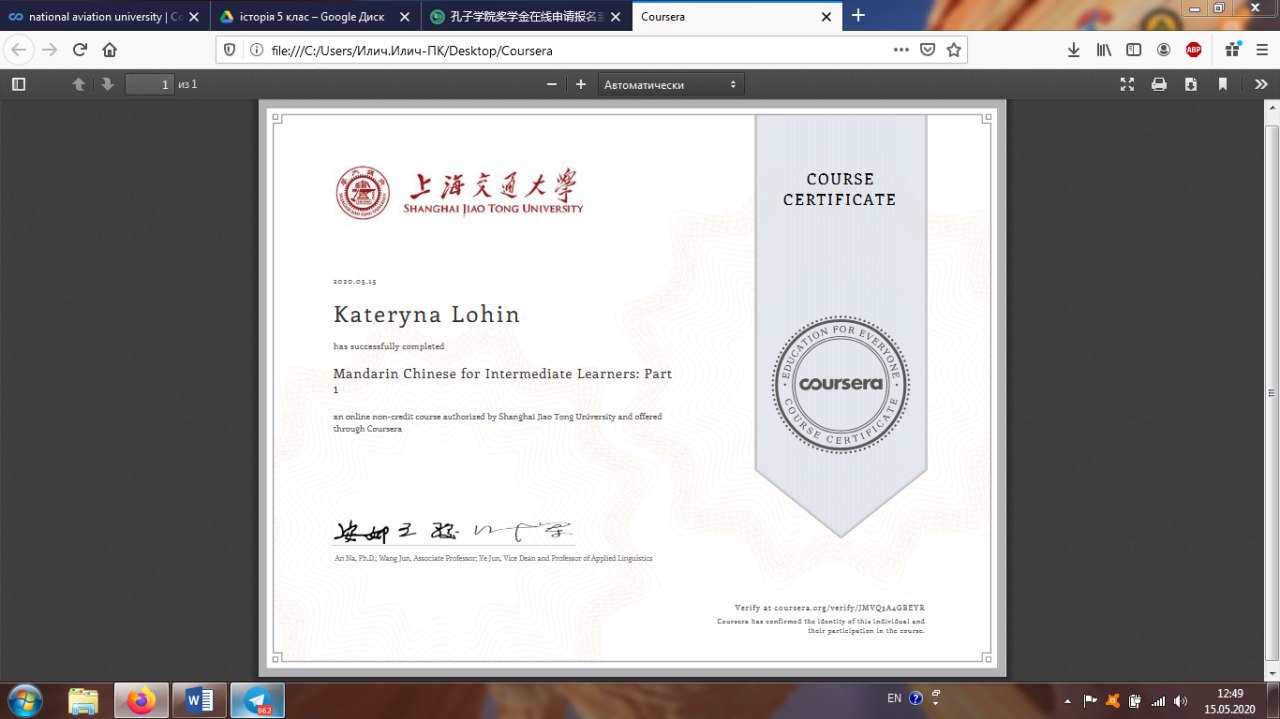Bookmark this page with star

[954, 50]
